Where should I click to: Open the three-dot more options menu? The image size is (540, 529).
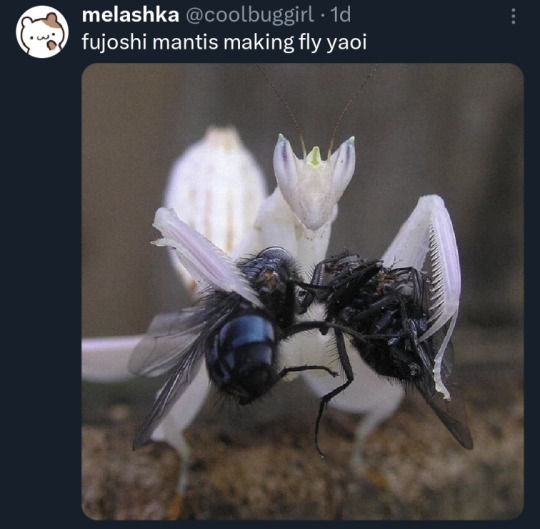point(513,16)
